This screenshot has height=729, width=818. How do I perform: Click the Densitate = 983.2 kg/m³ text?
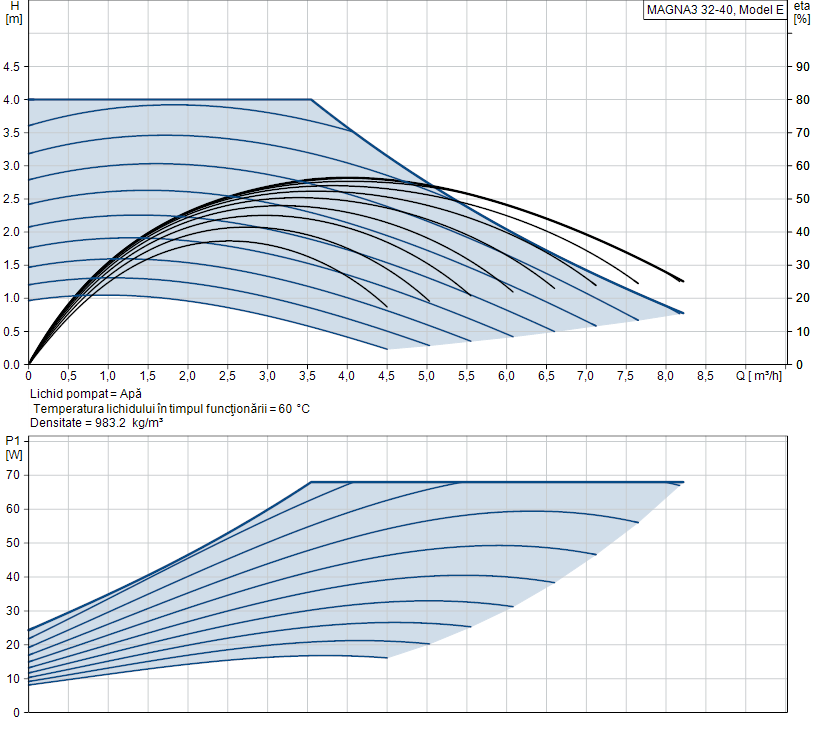(97, 423)
